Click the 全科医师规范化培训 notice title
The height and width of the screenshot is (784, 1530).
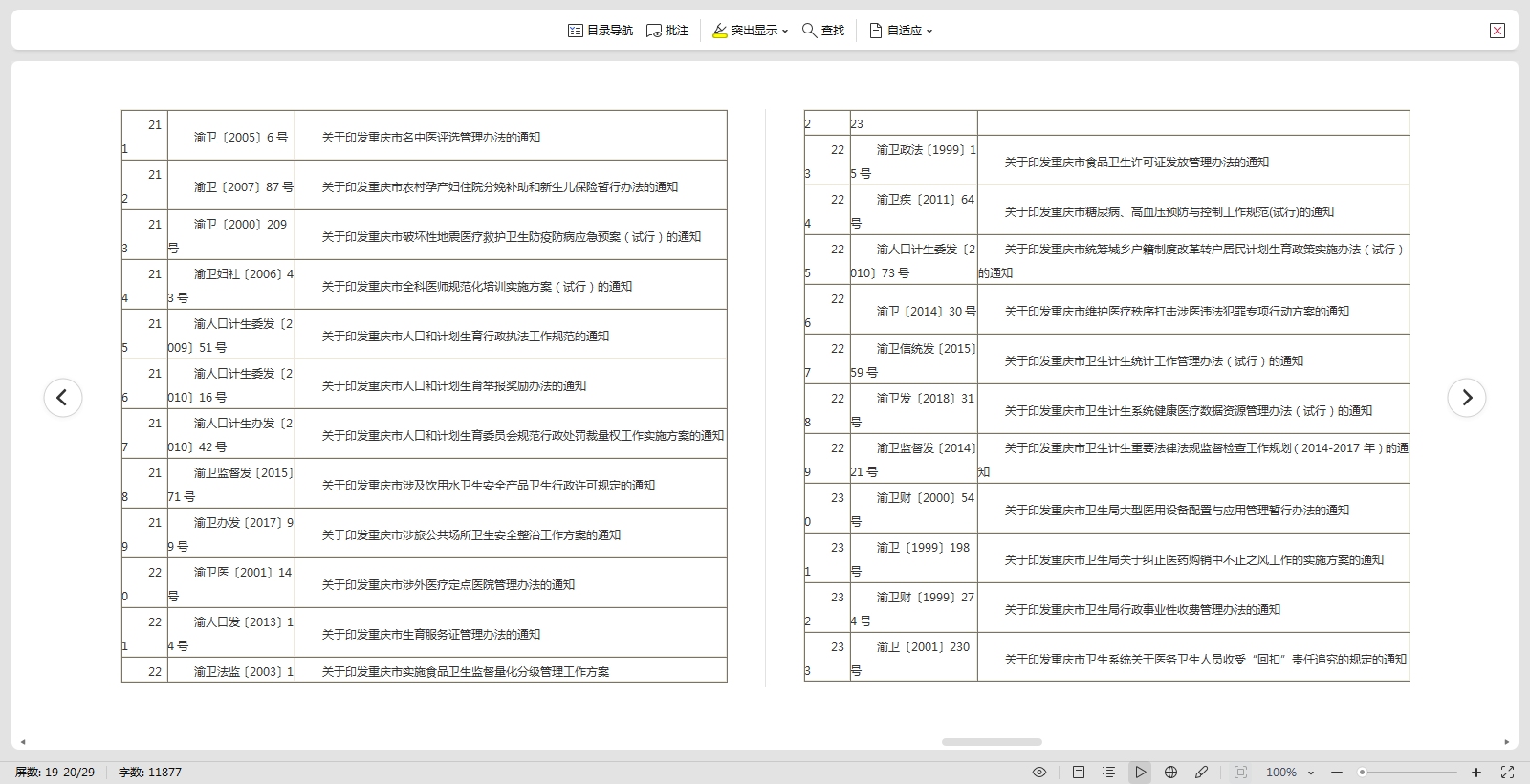(x=477, y=287)
